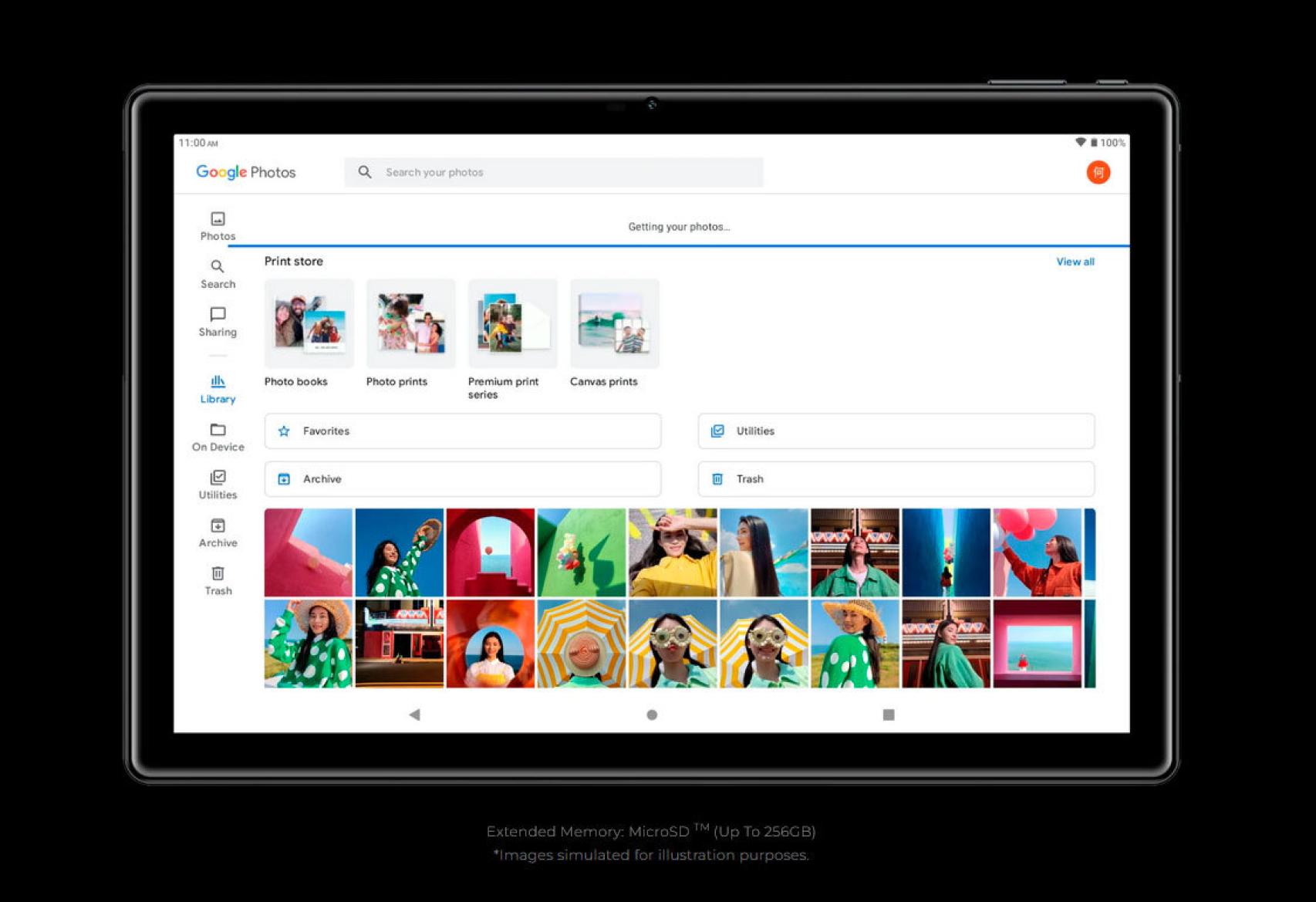Image resolution: width=1316 pixels, height=902 pixels.
Task: Open Sharing from the sidebar
Action: tap(218, 322)
